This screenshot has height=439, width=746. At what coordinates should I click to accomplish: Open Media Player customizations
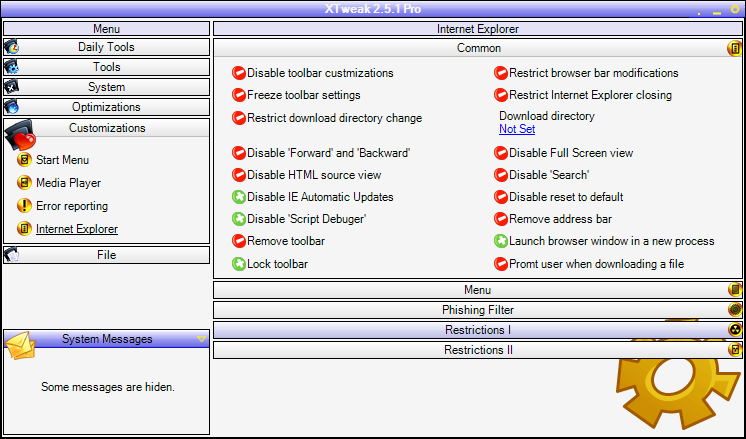pyautogui.click(x=69, y=183)
